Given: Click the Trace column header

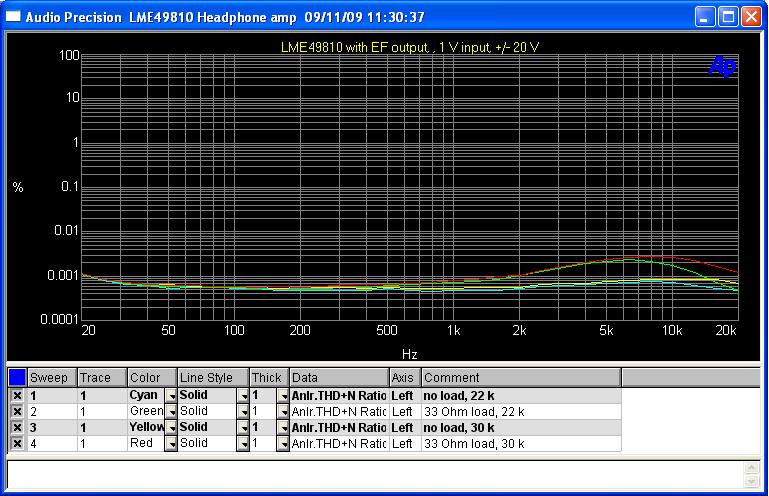Looking at the screenshot, I should point(102,378).
